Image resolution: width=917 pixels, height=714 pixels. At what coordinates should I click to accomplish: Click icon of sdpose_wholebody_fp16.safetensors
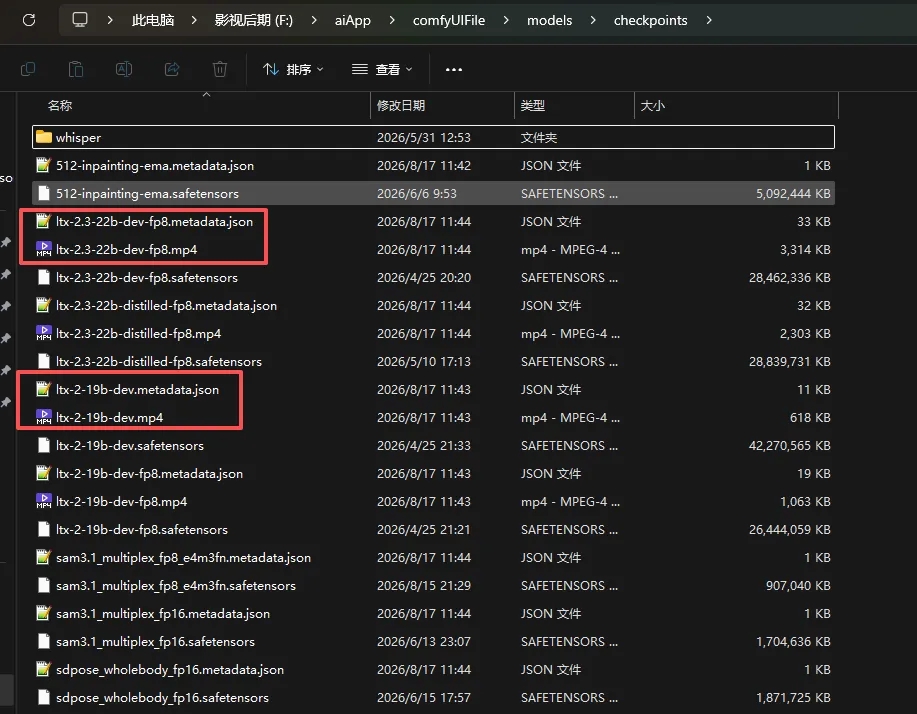point(44,698)
